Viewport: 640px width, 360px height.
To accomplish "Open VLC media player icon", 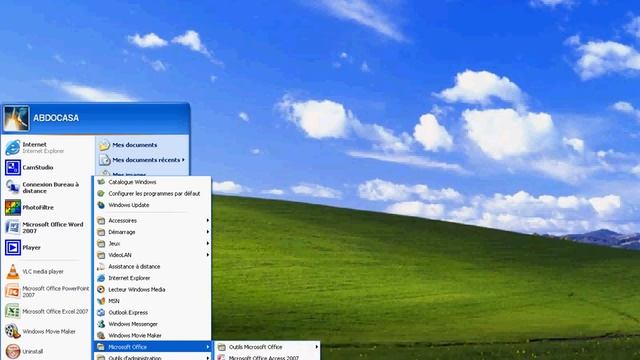I will point(13,271).
